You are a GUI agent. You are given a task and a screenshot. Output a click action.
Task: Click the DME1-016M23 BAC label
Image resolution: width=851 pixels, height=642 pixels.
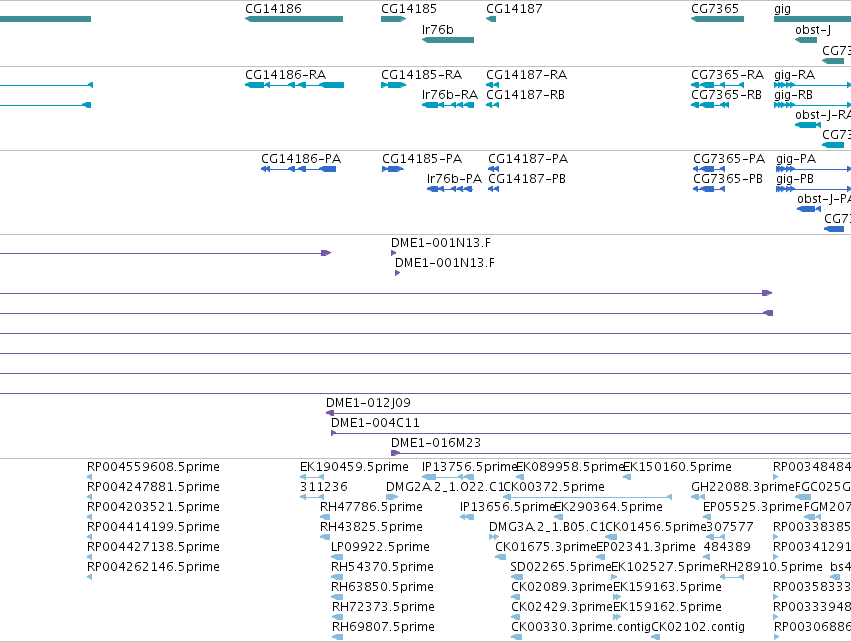coord(436,443)
